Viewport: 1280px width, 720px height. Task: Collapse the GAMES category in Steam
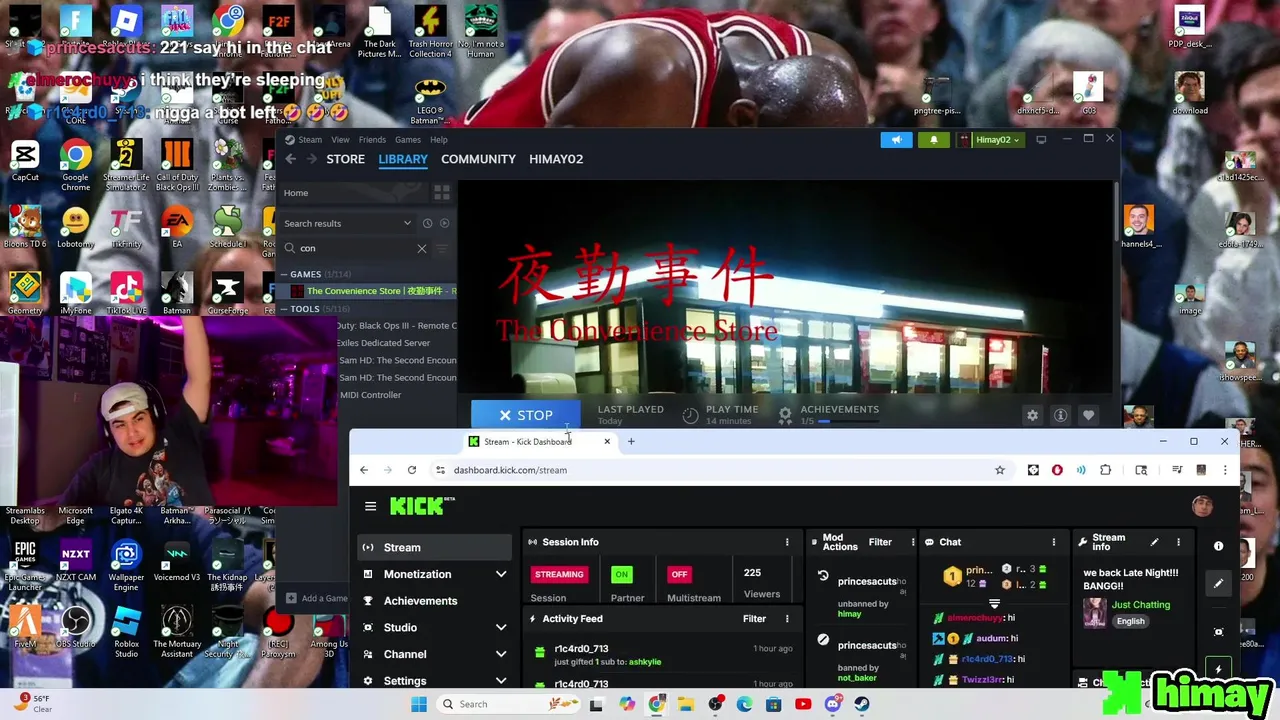pyautogui.click(x=285, y=274)
